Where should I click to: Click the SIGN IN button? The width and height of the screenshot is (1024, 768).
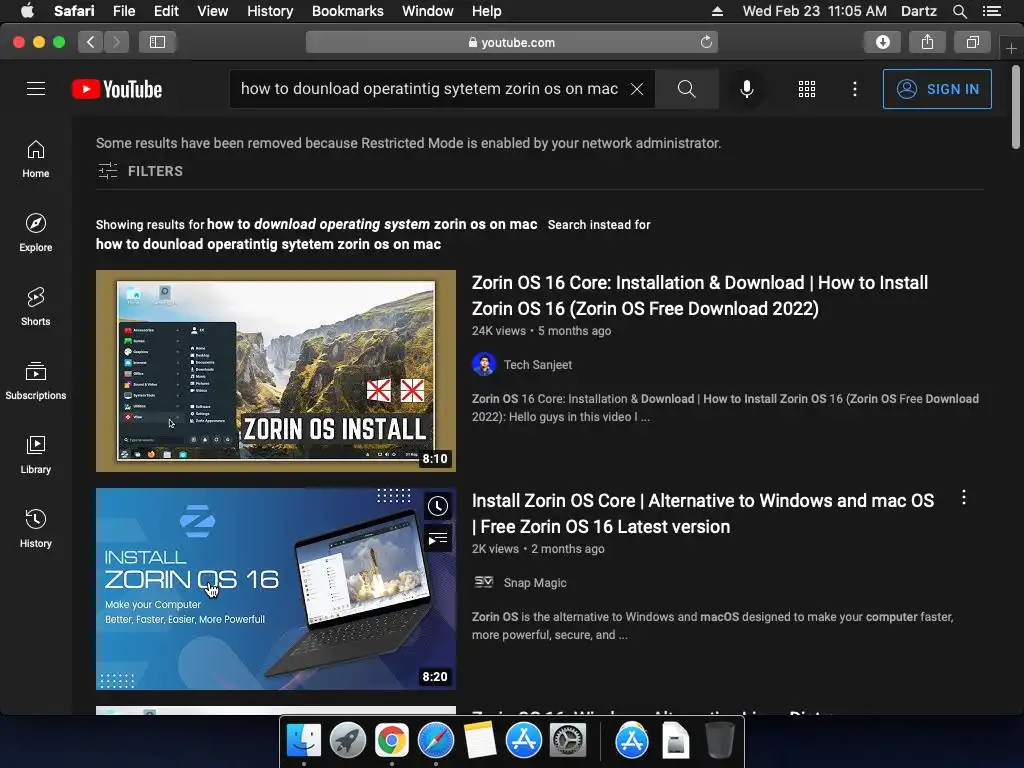(936, 89)
